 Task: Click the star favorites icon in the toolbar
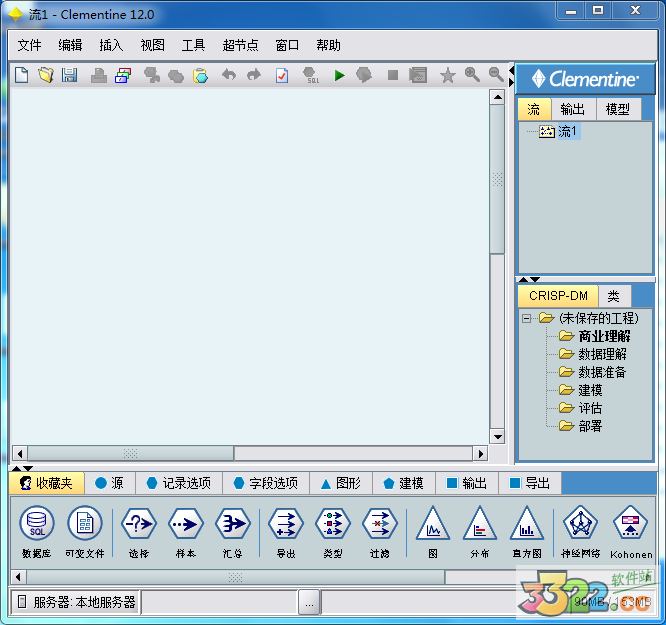[x=448, y=76]
